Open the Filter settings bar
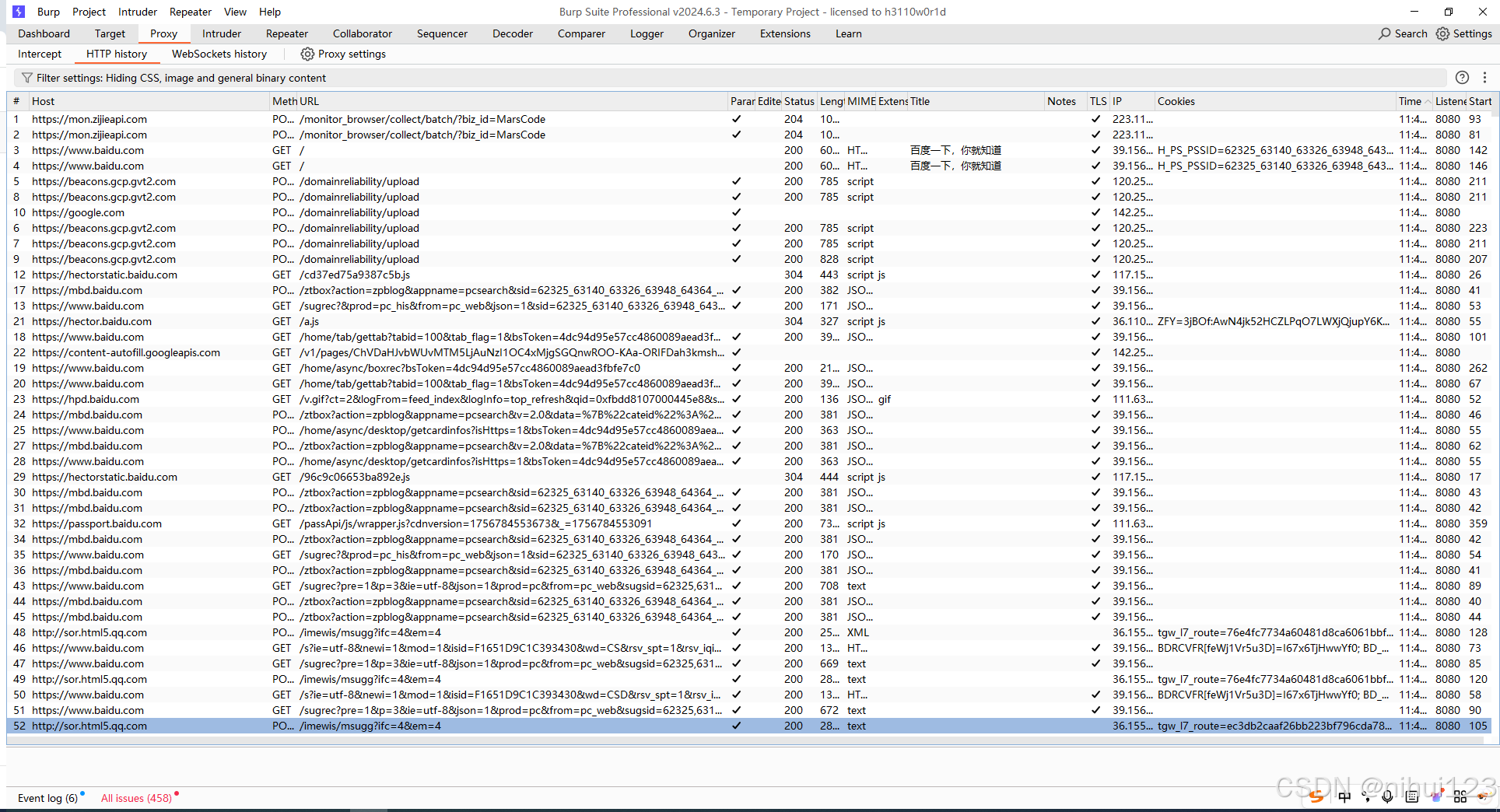Viewport: 1500px width, 812px height. pos(730,78)
